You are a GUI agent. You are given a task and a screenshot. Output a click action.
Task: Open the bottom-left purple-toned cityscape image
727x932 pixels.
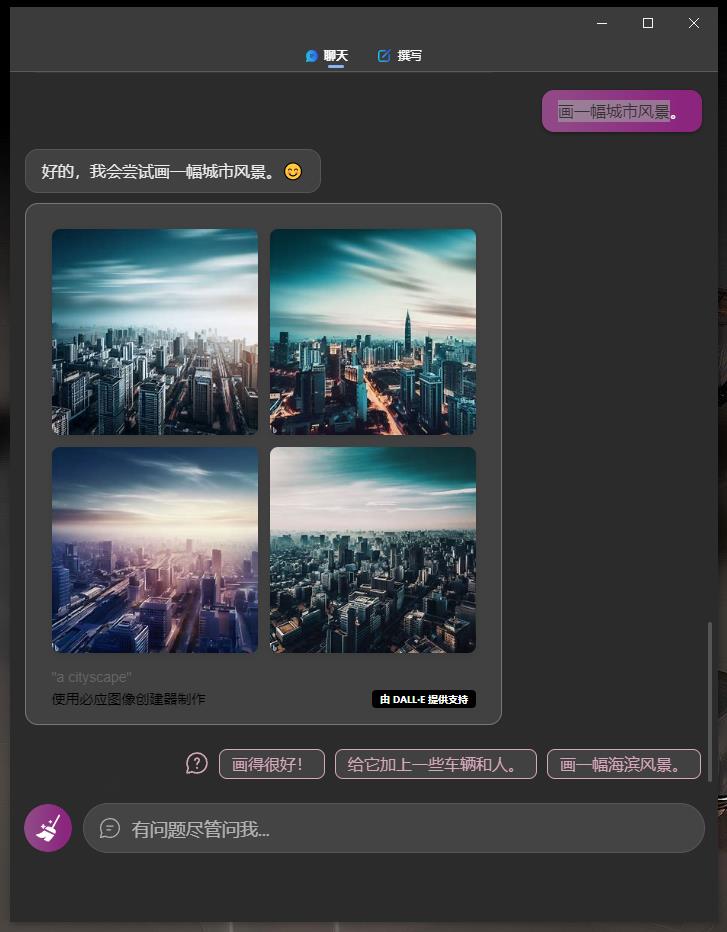point(155,550)
